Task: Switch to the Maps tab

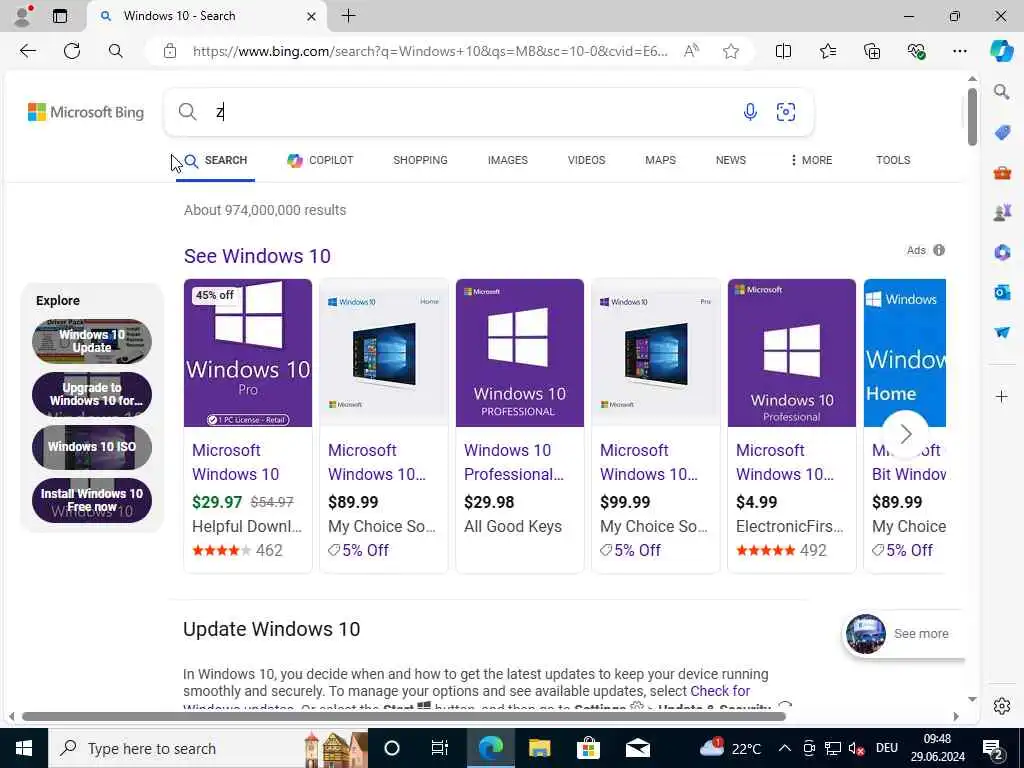Action: 660,160
